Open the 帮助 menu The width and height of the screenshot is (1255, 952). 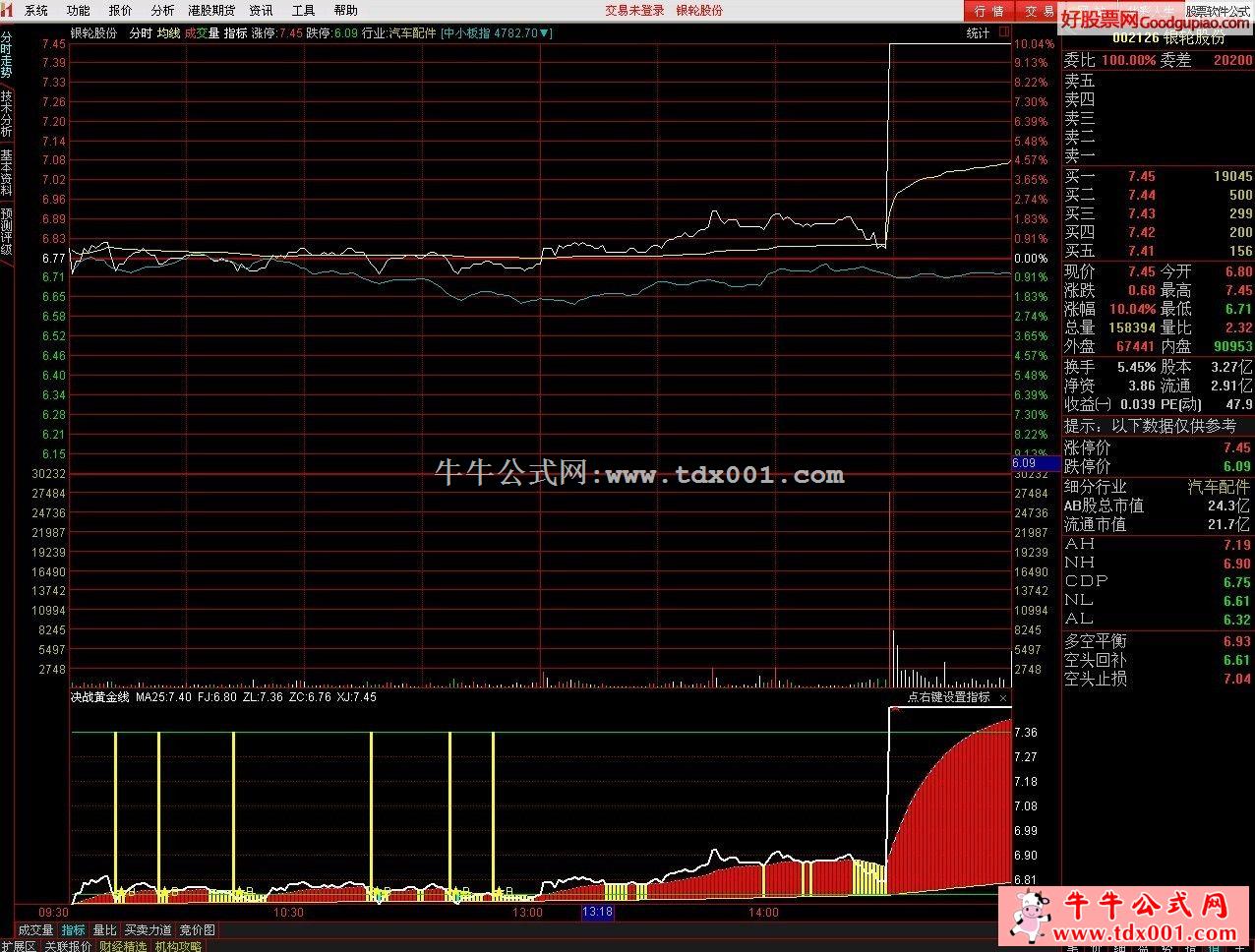pyautogui.click(x=345, y=11)
